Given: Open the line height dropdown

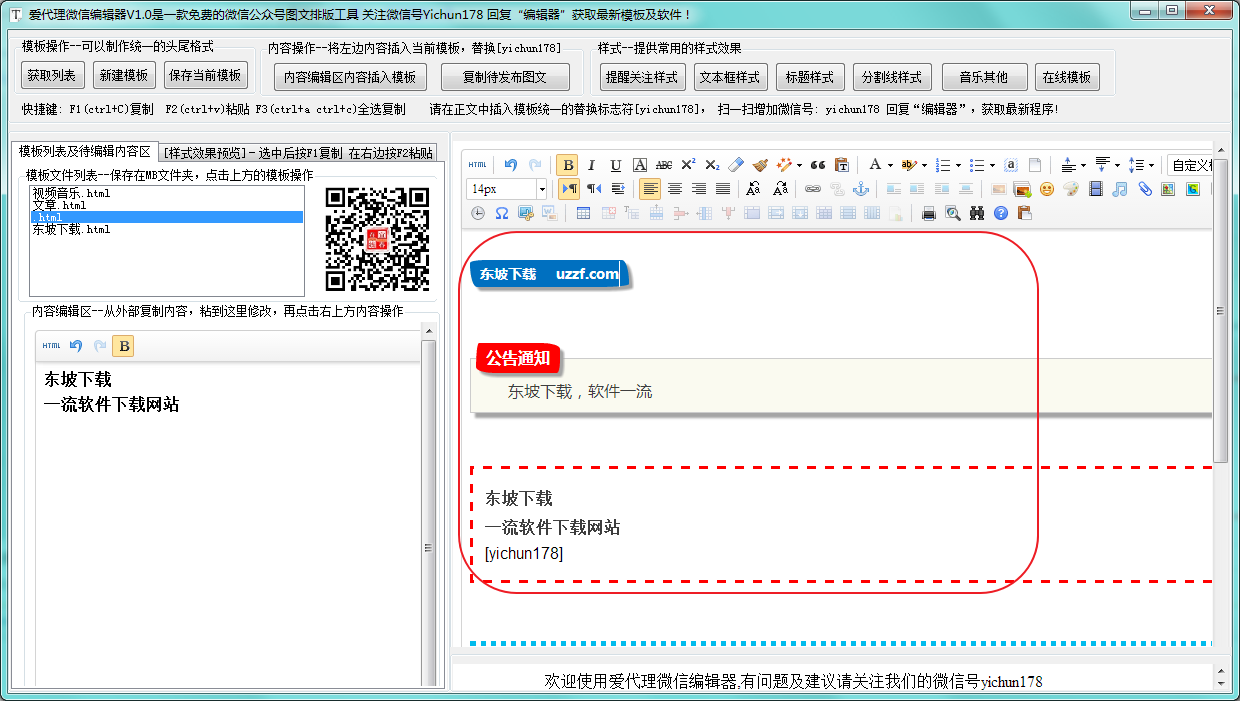Looking at the screenshot, I should 1151,165.
